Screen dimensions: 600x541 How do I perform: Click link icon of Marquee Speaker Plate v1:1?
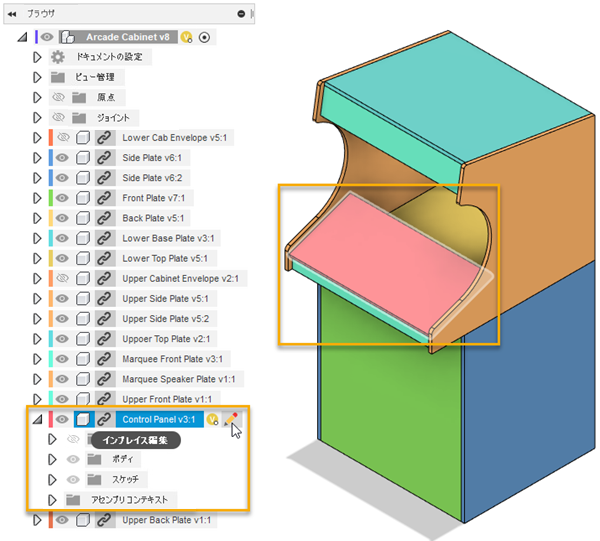(104, 379)
